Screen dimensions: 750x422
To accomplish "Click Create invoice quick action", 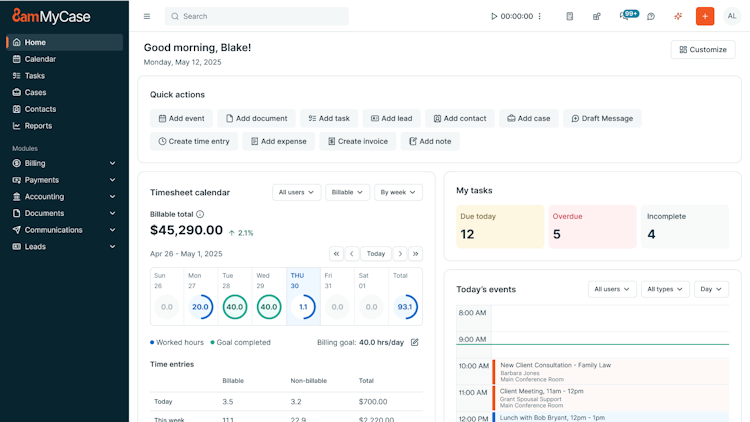I will (358, 141).
